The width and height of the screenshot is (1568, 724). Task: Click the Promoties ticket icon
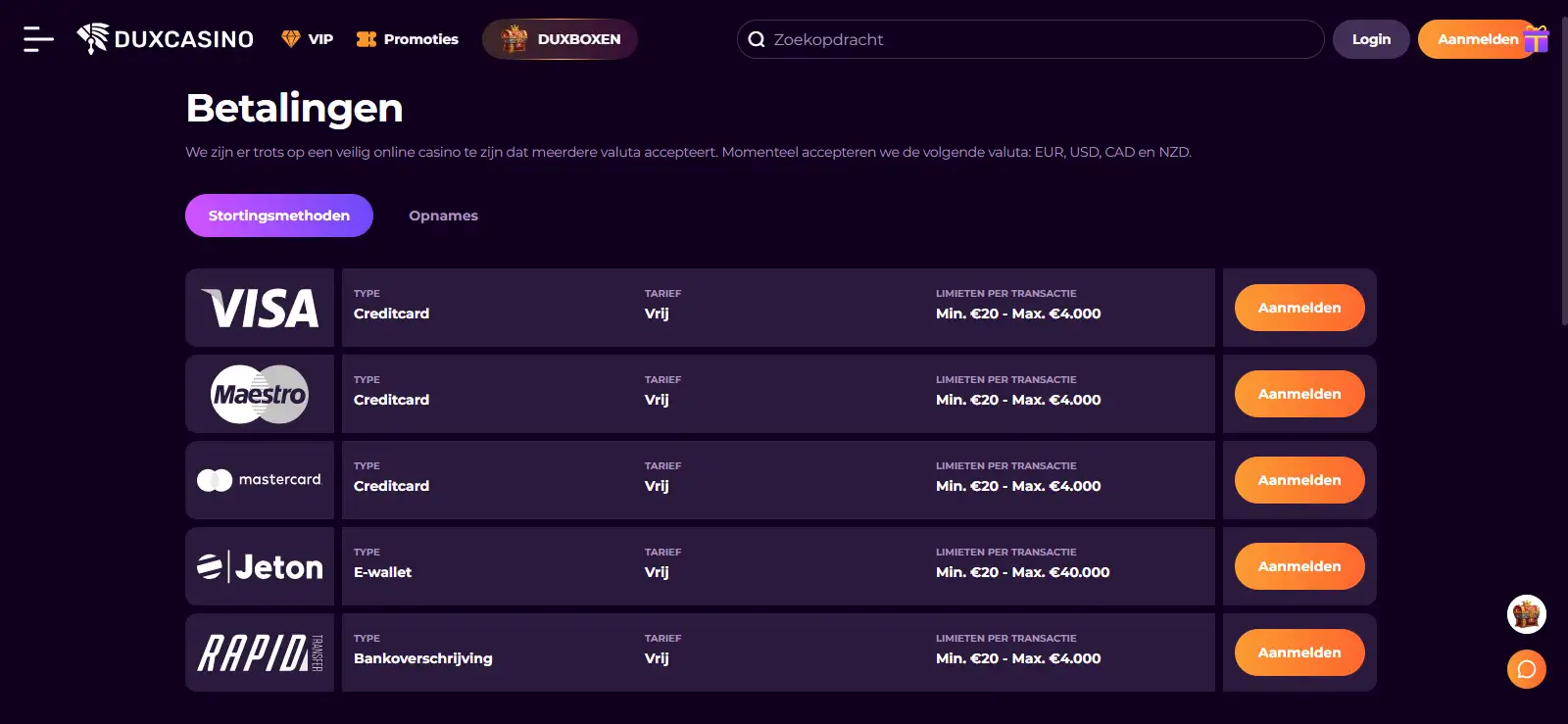367,39
